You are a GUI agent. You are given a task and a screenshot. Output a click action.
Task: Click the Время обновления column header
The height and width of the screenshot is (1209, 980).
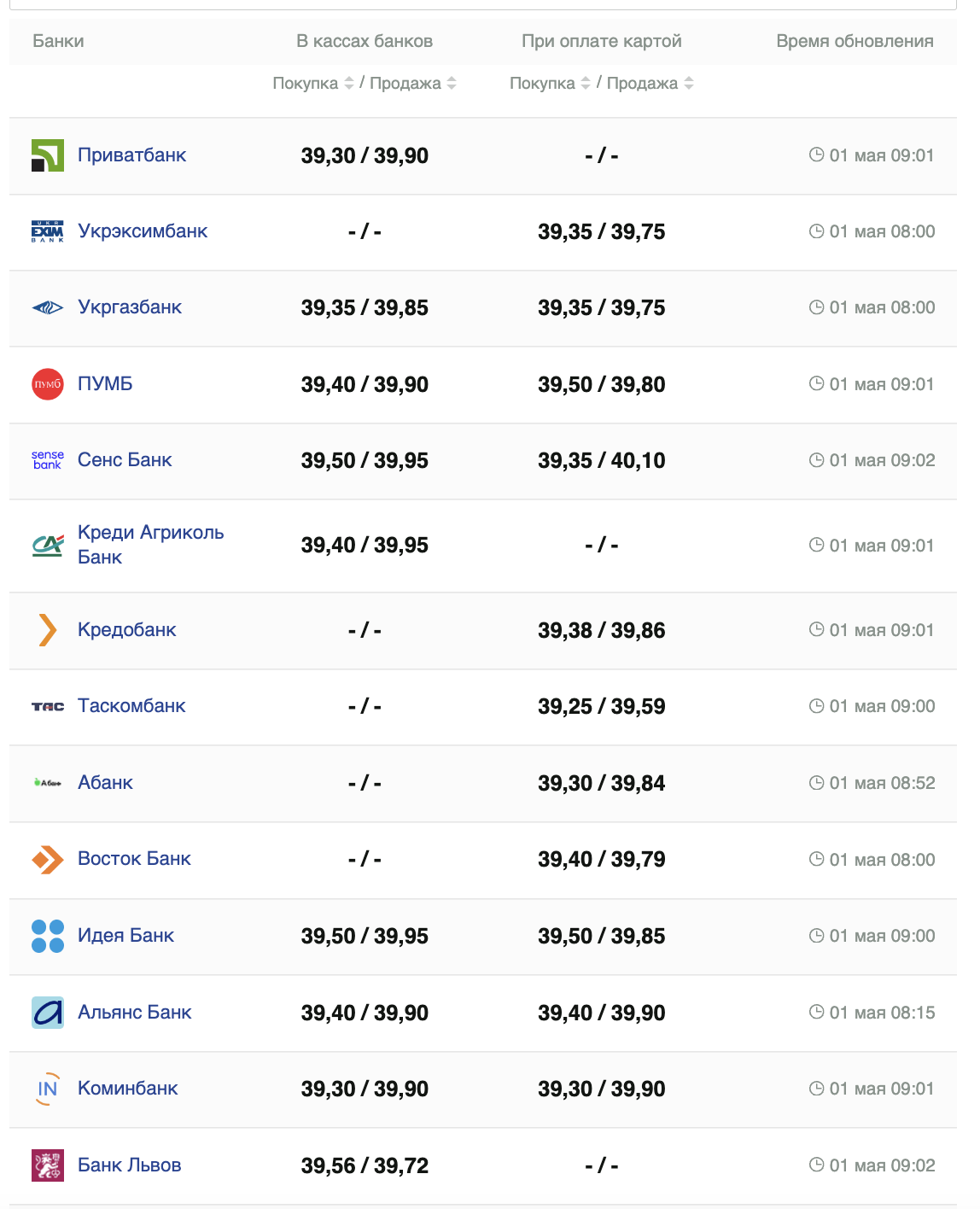(855, 41)
